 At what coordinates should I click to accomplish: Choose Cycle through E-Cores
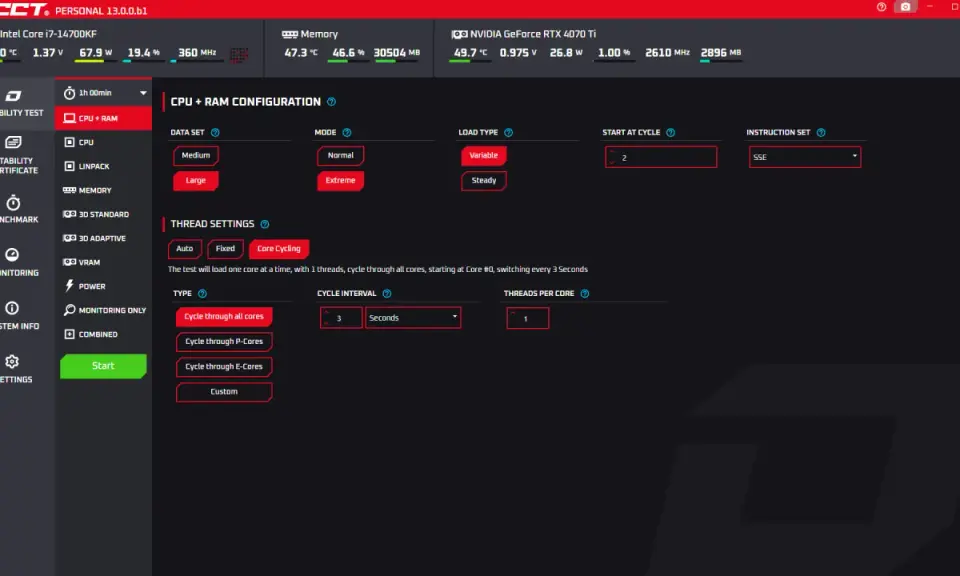[224, 367]
